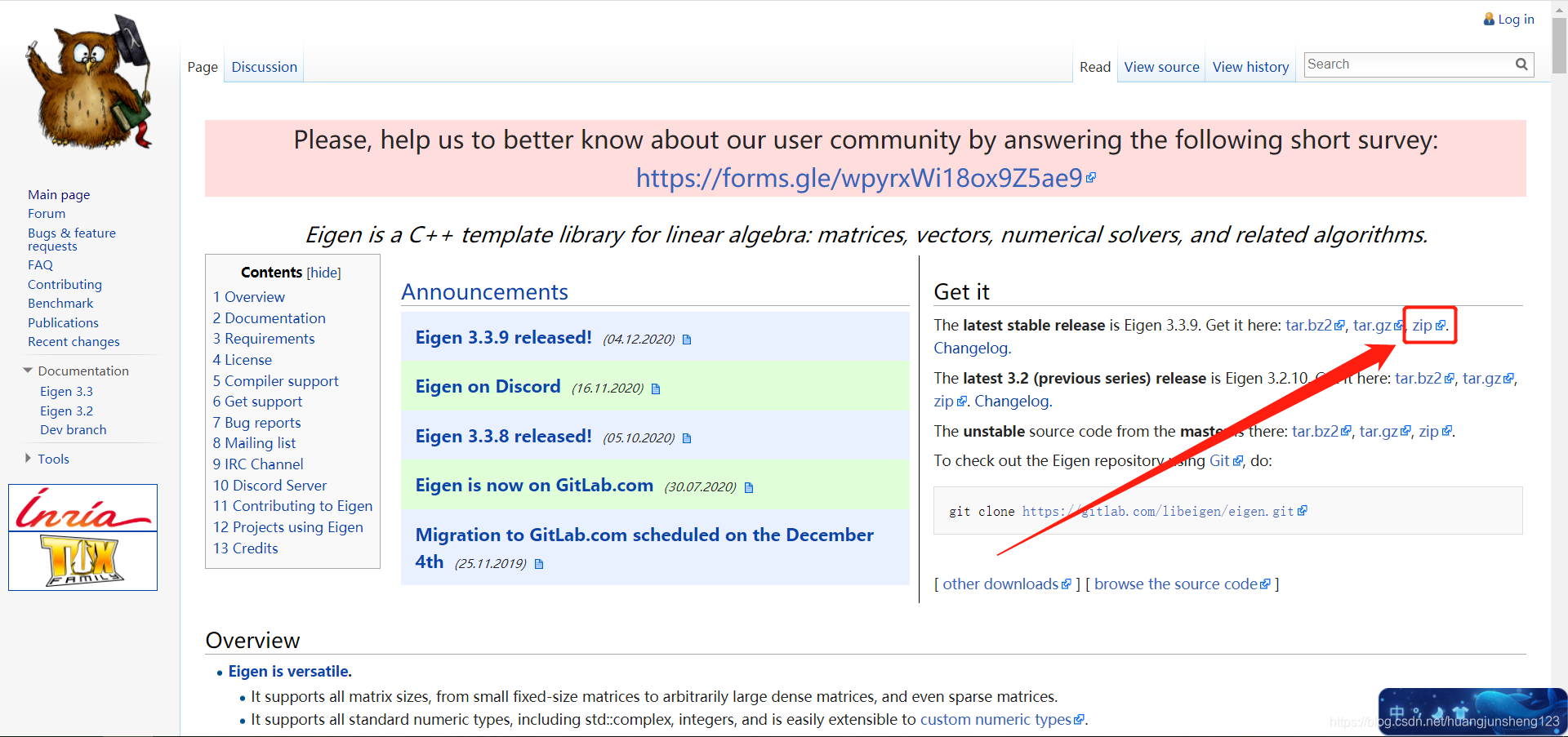
Task: Open the TuxFamily logo link
Action: click(x=82, y=561)
